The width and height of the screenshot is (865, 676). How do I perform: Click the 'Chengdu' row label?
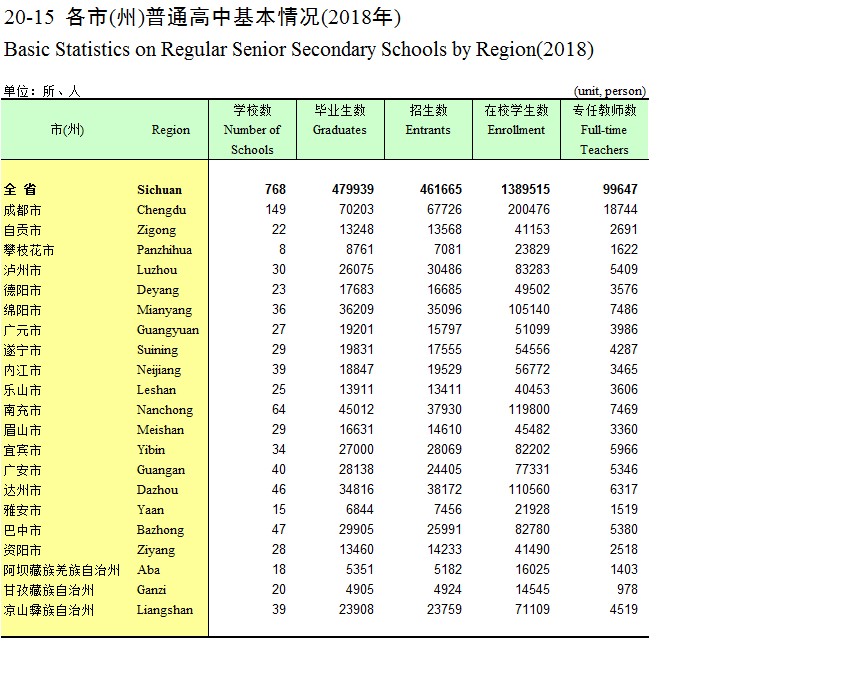[x=162, y=210]
